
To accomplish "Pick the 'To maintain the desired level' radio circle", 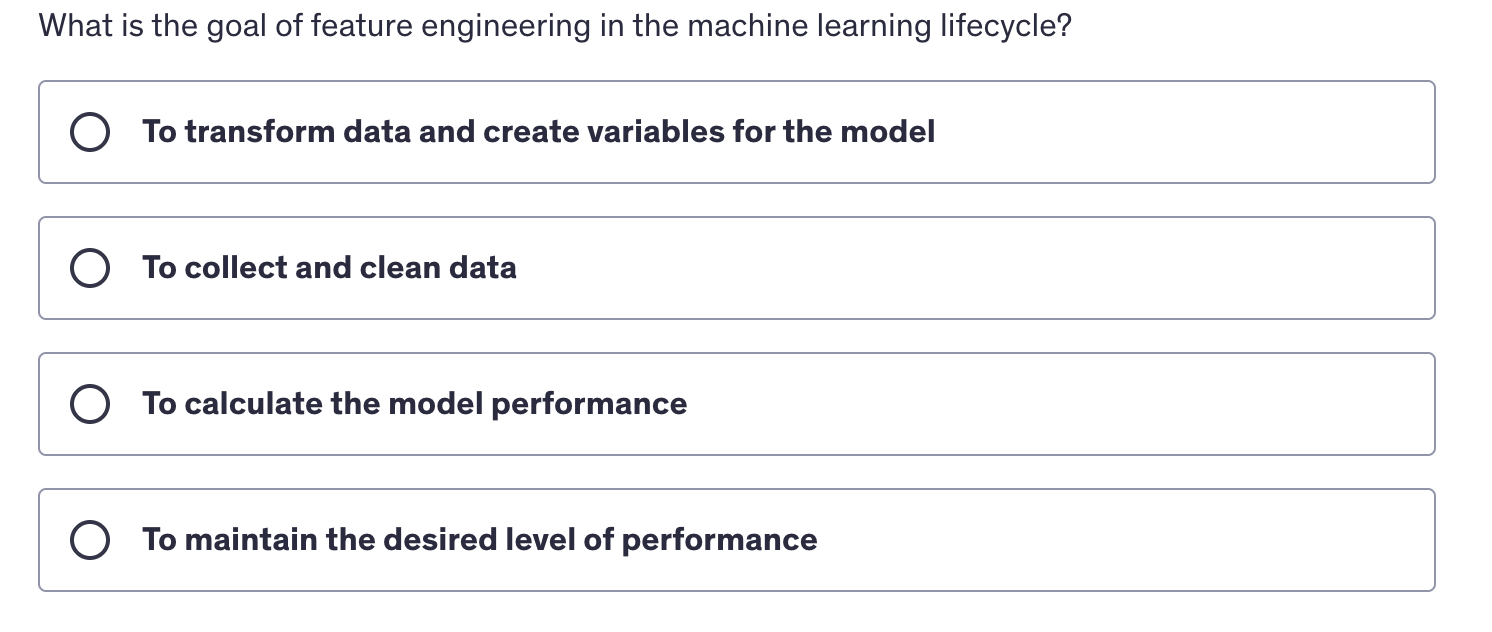I will pos(90,540).
